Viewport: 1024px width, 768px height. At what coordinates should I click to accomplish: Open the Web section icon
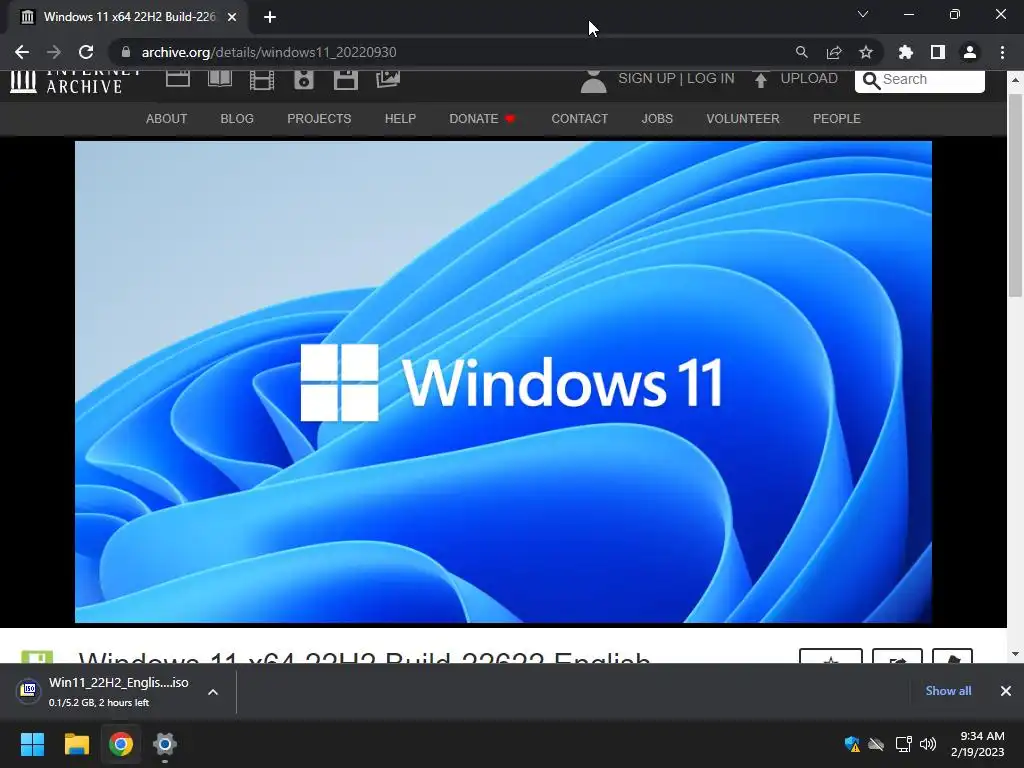[x=178, y=79]
